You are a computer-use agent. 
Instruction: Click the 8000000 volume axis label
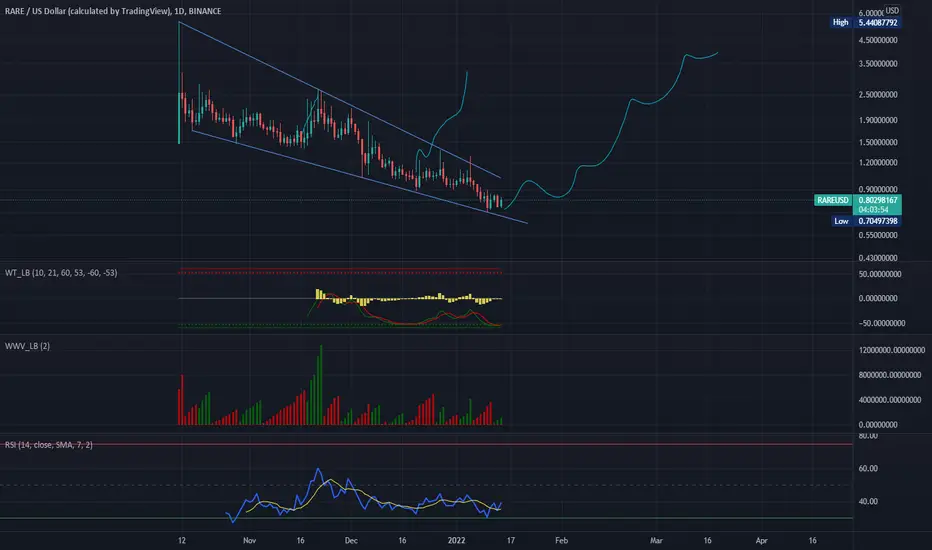(x=890, y=375)
